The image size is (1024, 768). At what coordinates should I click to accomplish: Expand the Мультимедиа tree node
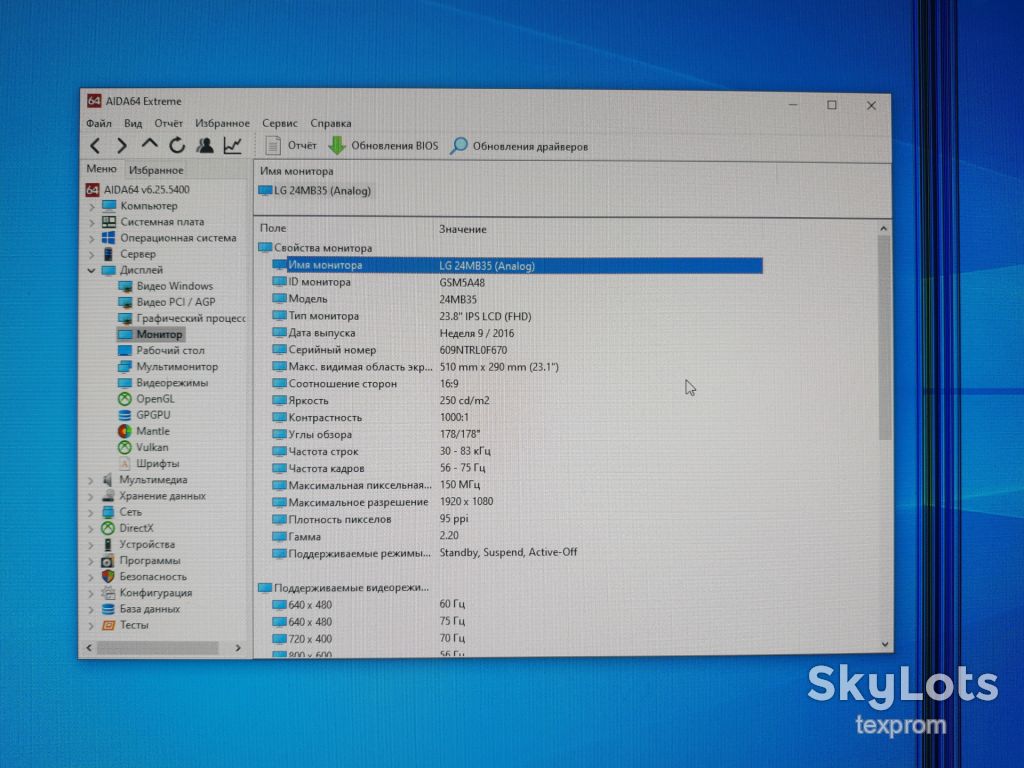tap(91, 480)
